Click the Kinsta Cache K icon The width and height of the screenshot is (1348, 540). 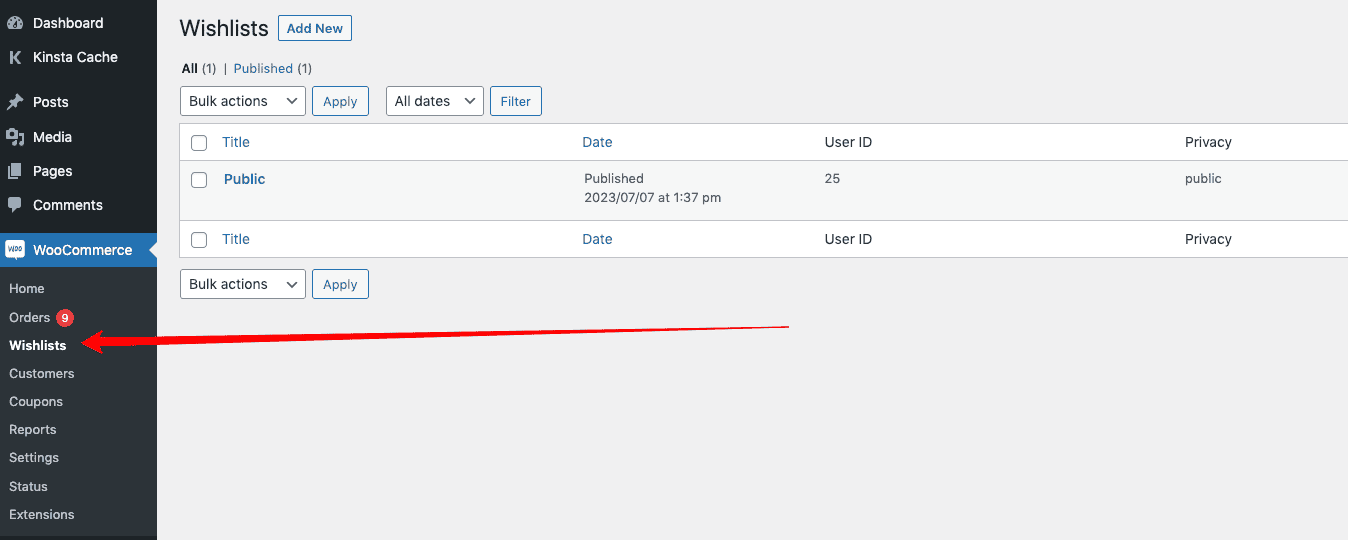15,57
